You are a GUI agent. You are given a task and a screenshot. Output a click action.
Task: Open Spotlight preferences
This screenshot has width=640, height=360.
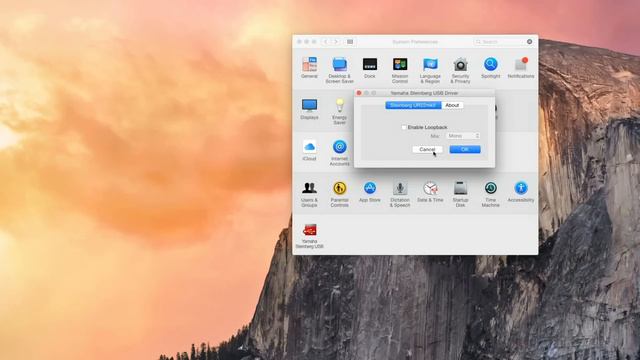coord(491,68)
